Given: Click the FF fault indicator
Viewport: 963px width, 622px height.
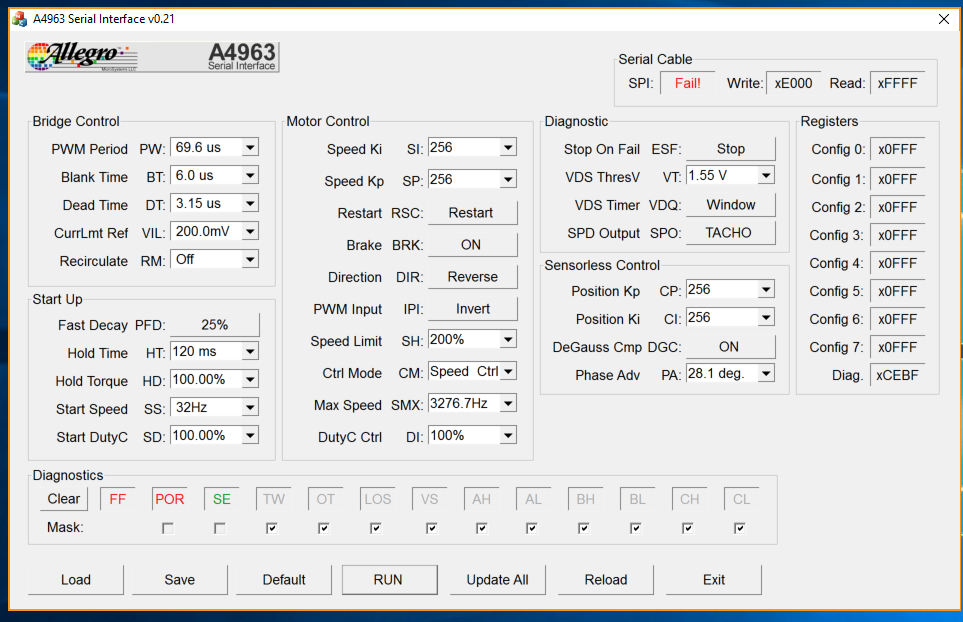Looking at the screenshot, I should point(117,499).
